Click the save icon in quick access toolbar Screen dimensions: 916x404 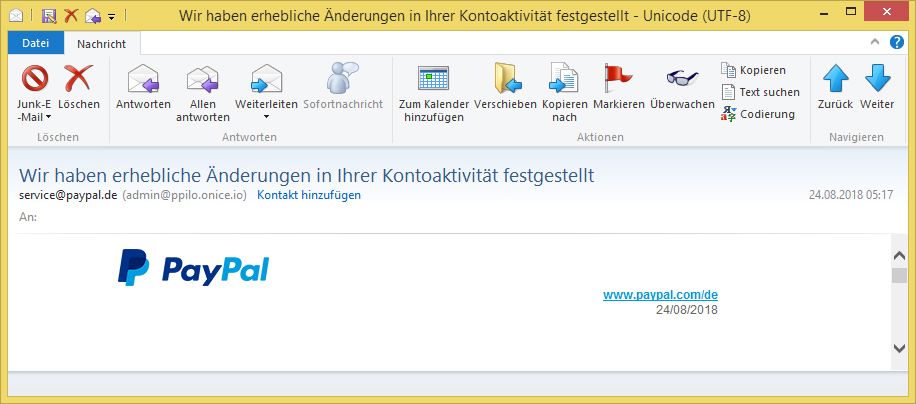pos(49,16)
